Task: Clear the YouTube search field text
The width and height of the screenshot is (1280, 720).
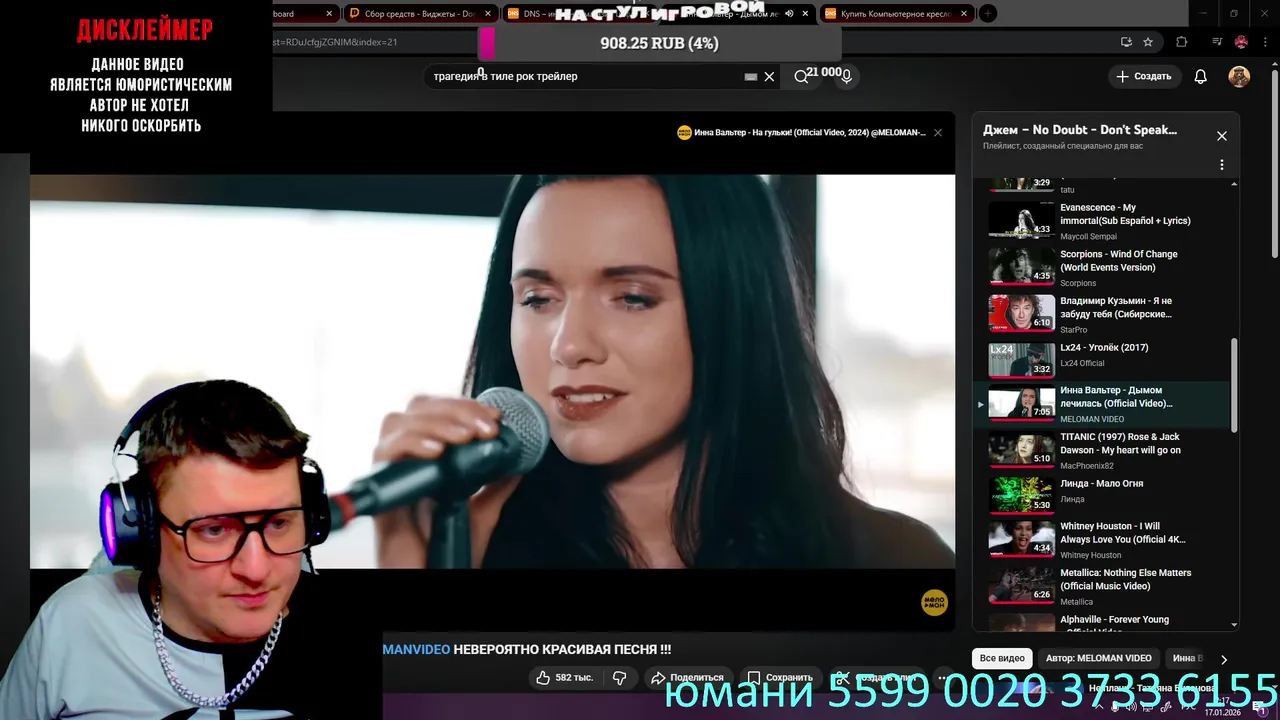Action: pyautogui.click(x=769, y=76)
